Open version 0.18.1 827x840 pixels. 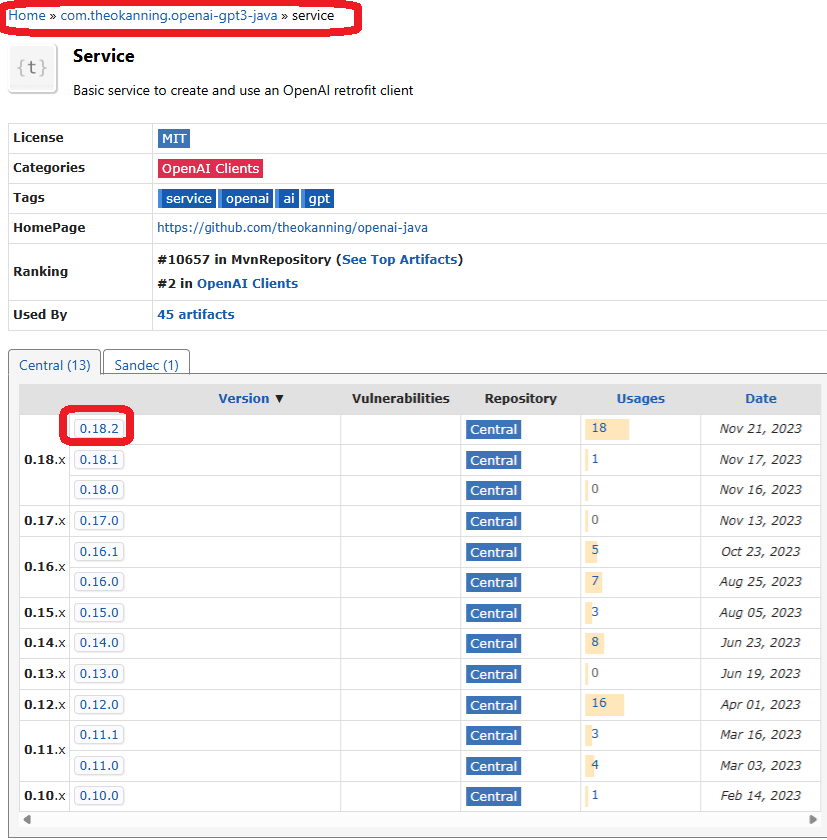(x=99, y=460)
